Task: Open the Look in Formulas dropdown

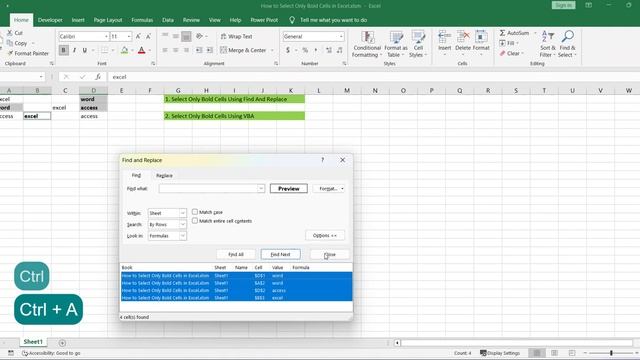Action: pyautogui.click(x=182, y=236)
